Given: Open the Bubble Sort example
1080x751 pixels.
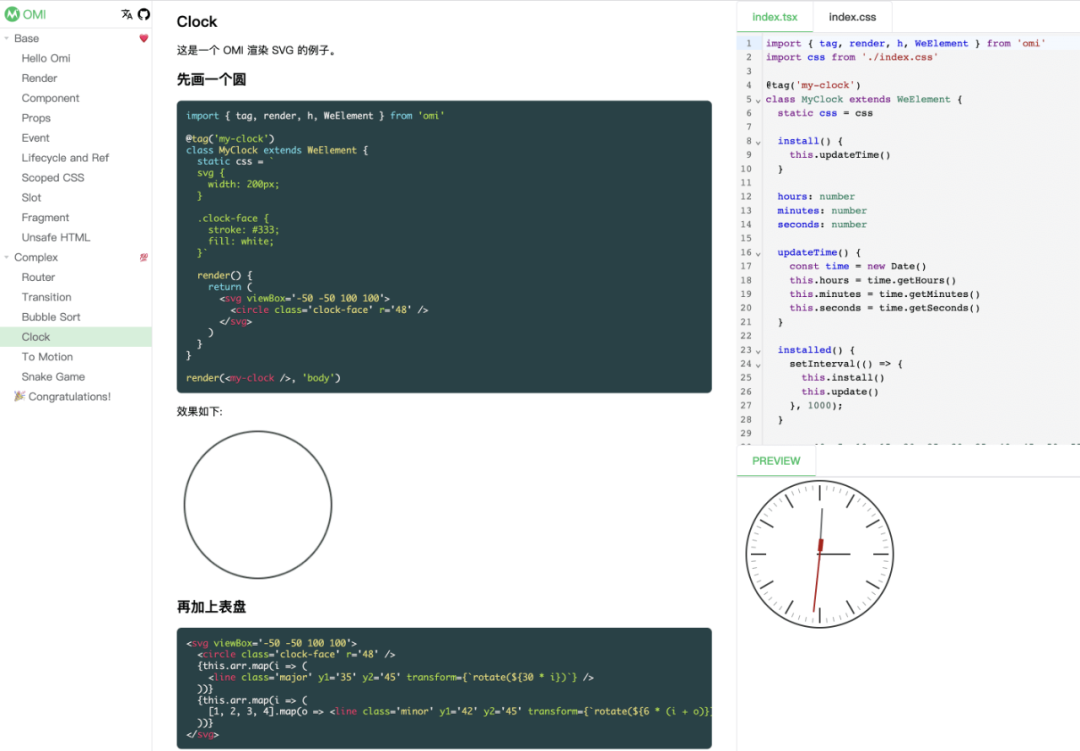Looking at the screenshot, I should tap(50, 318).
